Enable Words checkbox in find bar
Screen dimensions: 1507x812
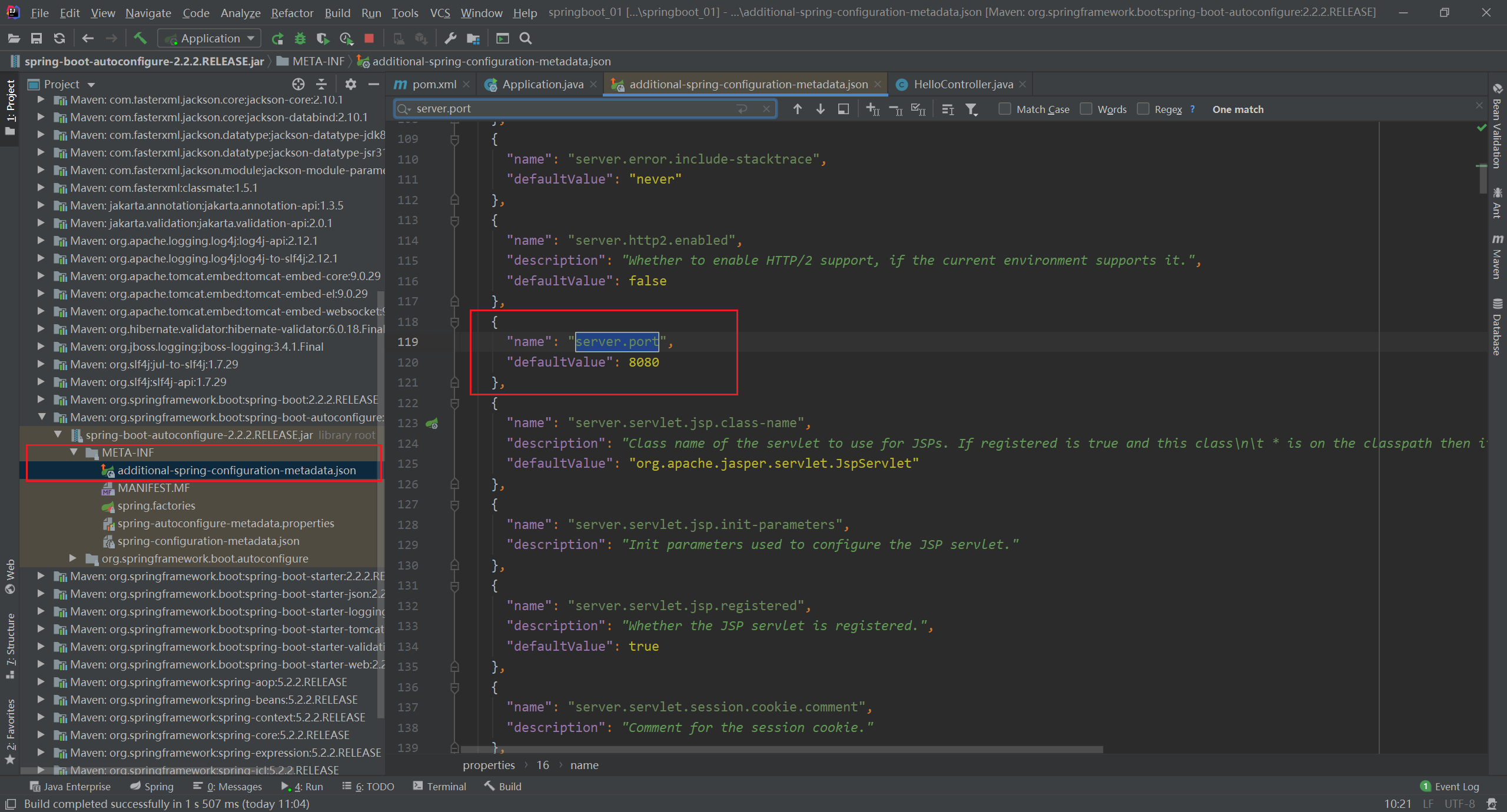coord(1086,109)
